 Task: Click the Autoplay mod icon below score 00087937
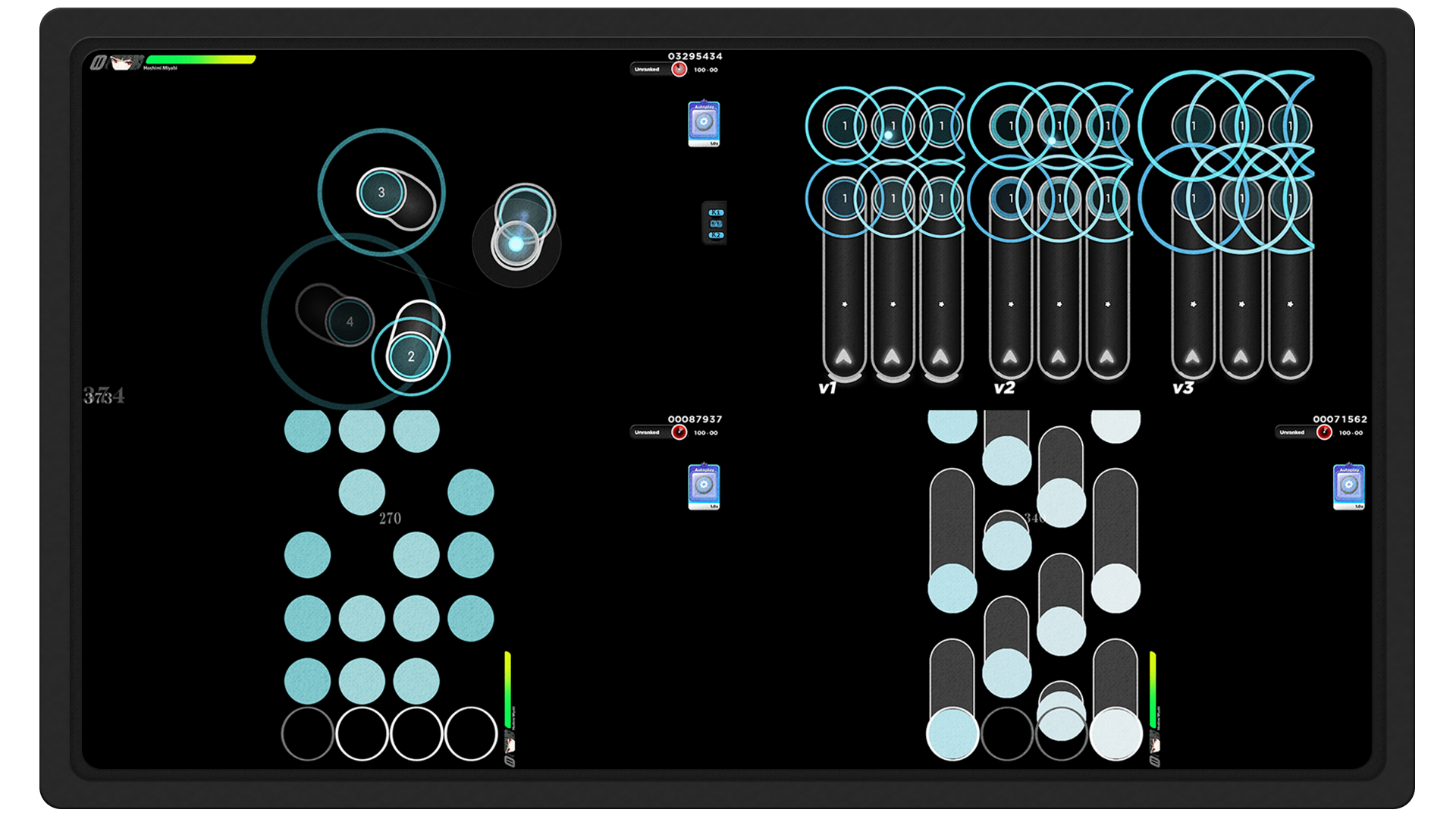(704, 487)
